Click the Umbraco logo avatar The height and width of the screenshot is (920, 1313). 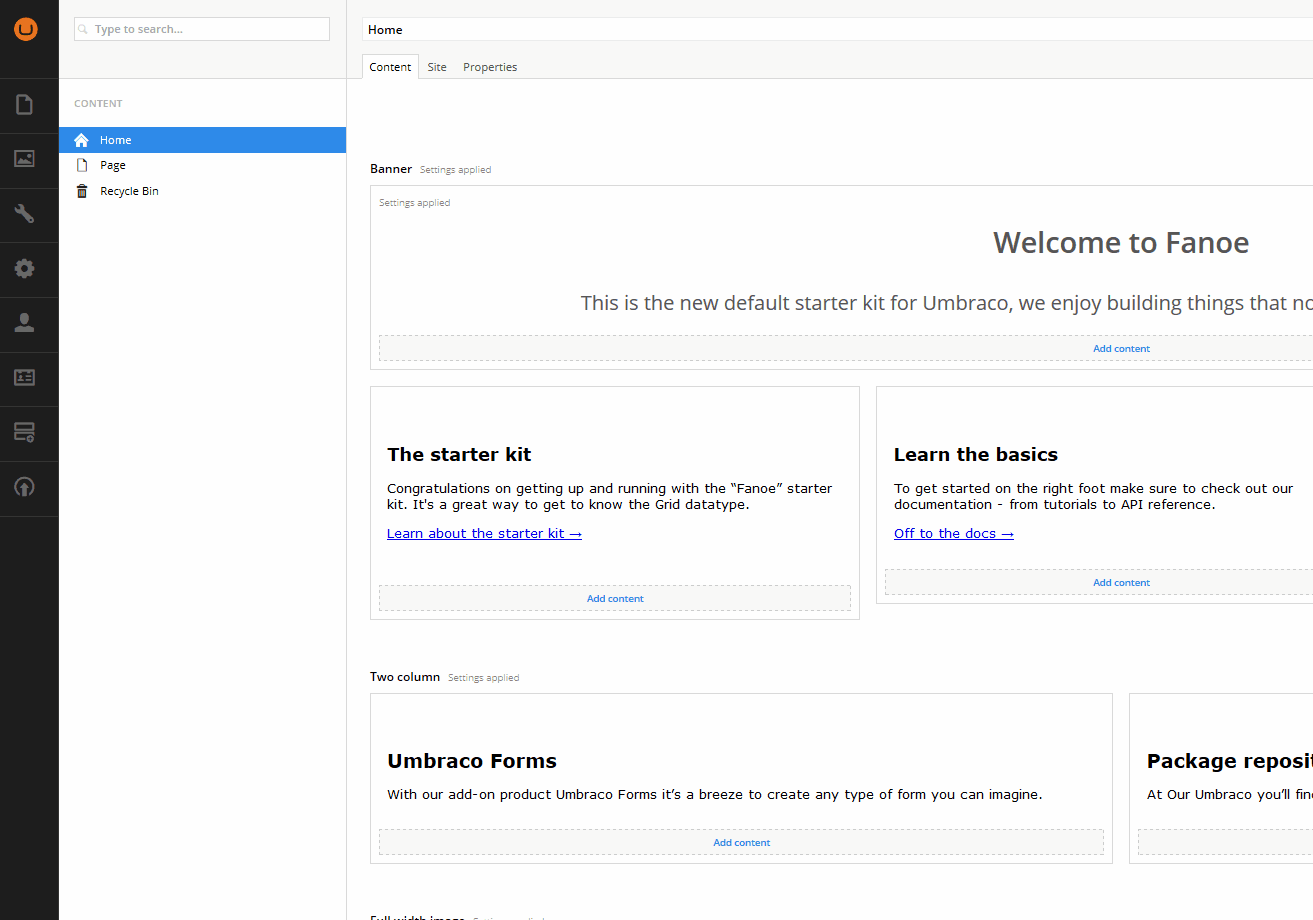tap(26, 29)
